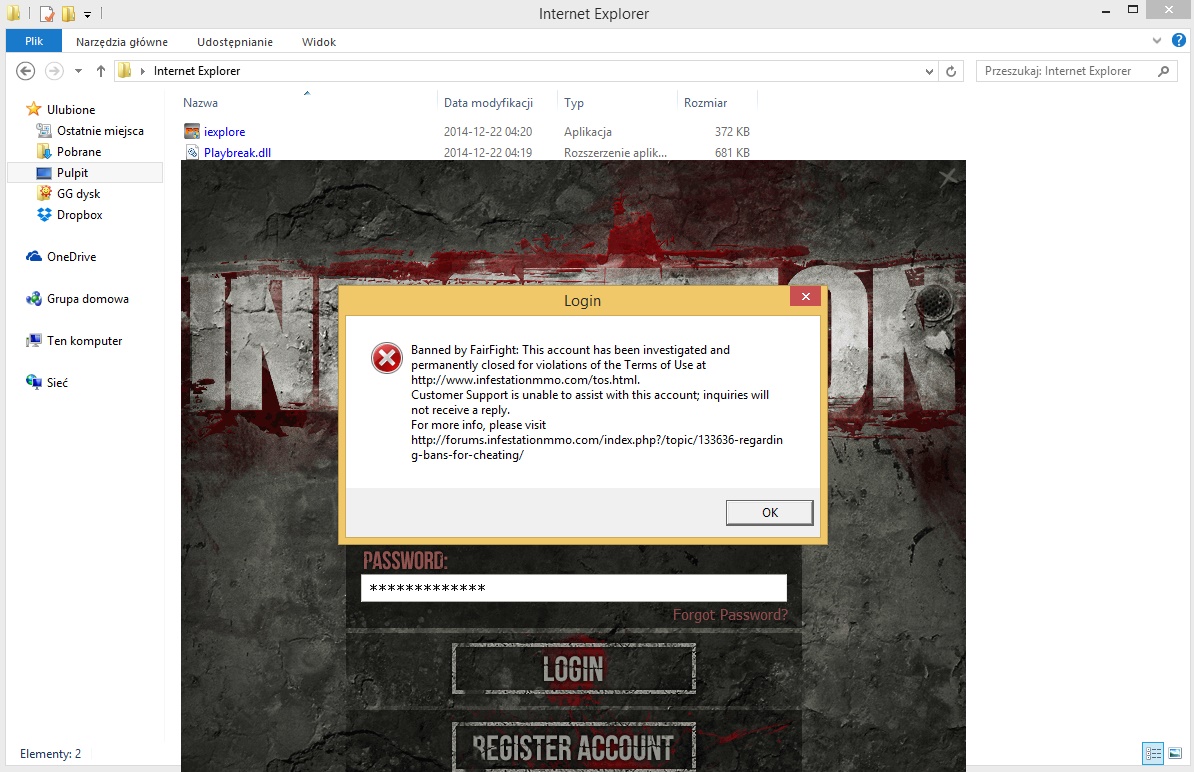Select GG dysk in navigation pane
The width and height of the screenshot is (1194, 772).
[78, 193]
